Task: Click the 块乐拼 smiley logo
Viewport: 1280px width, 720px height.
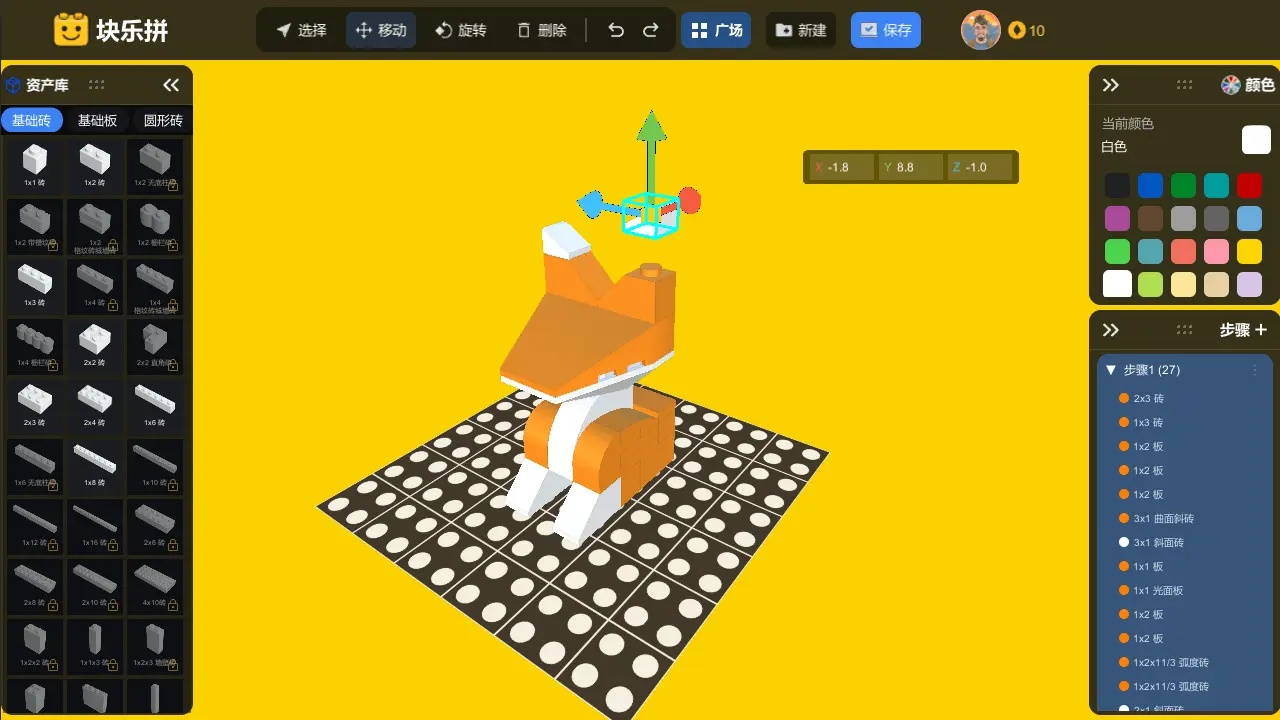Action: coord(71,30)
